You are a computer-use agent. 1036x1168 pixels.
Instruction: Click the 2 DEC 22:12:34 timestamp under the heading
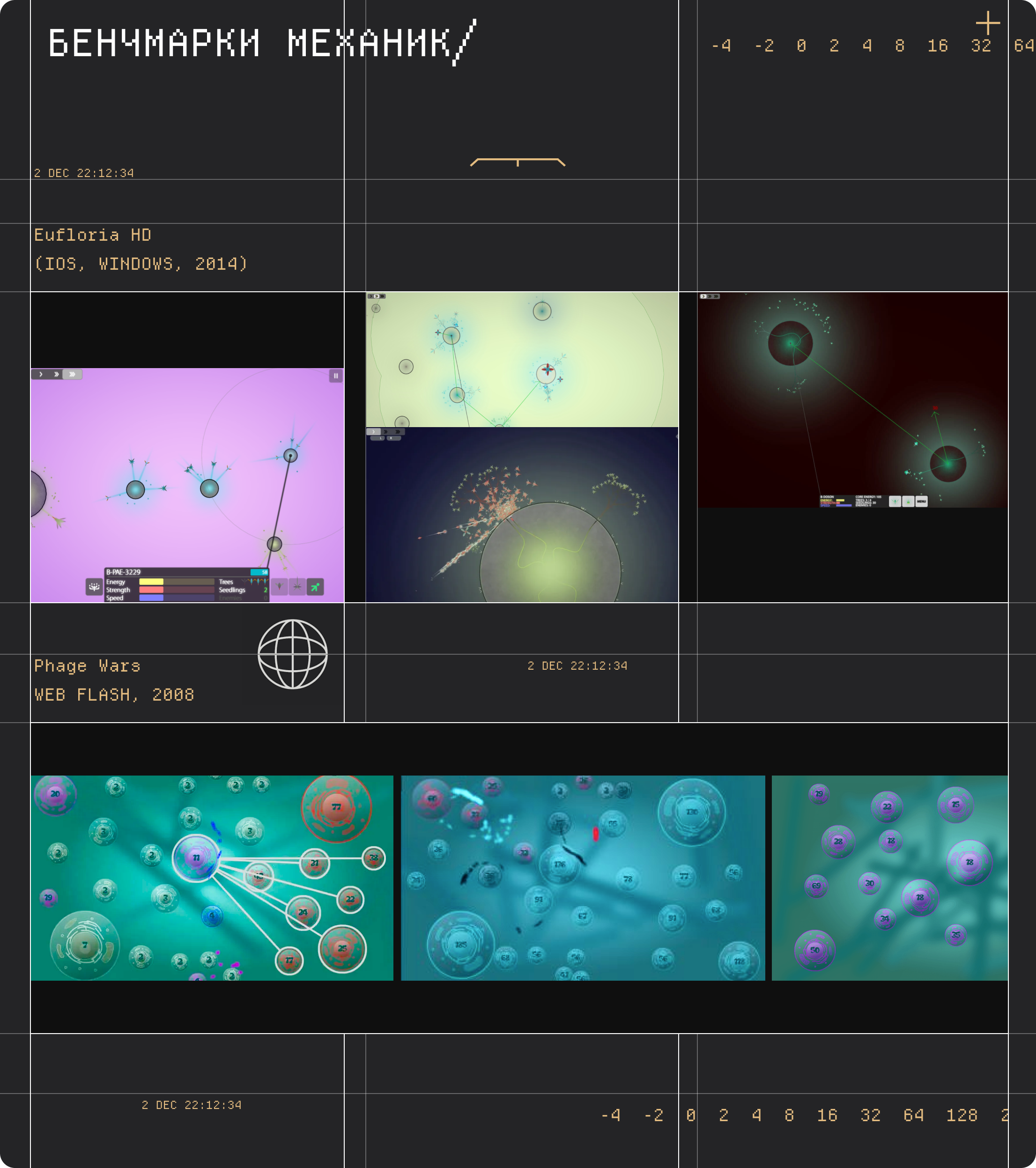pos(84,172)
